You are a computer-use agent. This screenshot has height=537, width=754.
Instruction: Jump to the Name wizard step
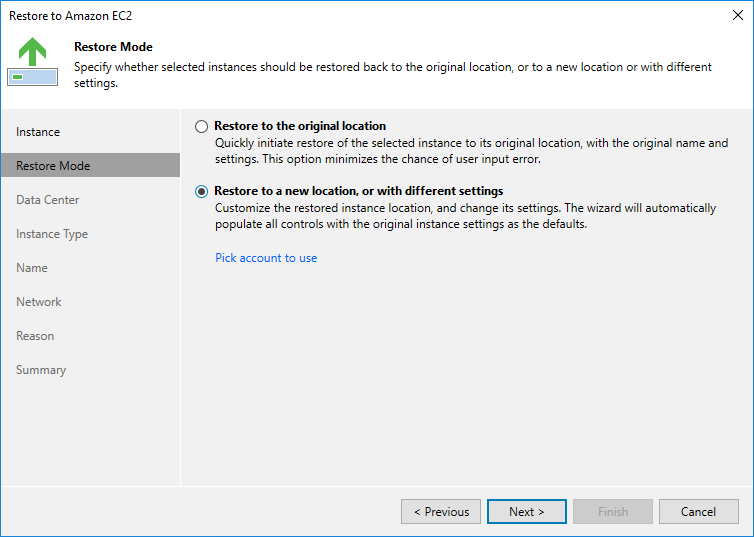coord(32,268)
